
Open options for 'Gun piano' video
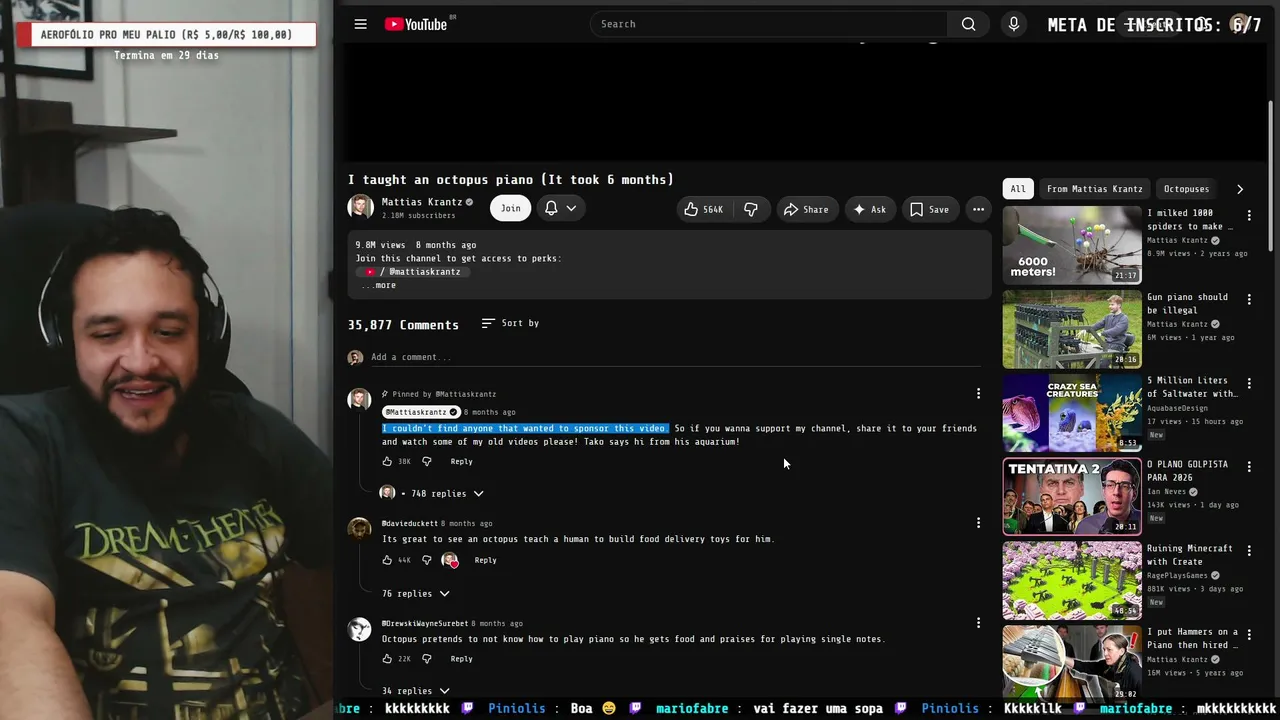coord(1249,299)
